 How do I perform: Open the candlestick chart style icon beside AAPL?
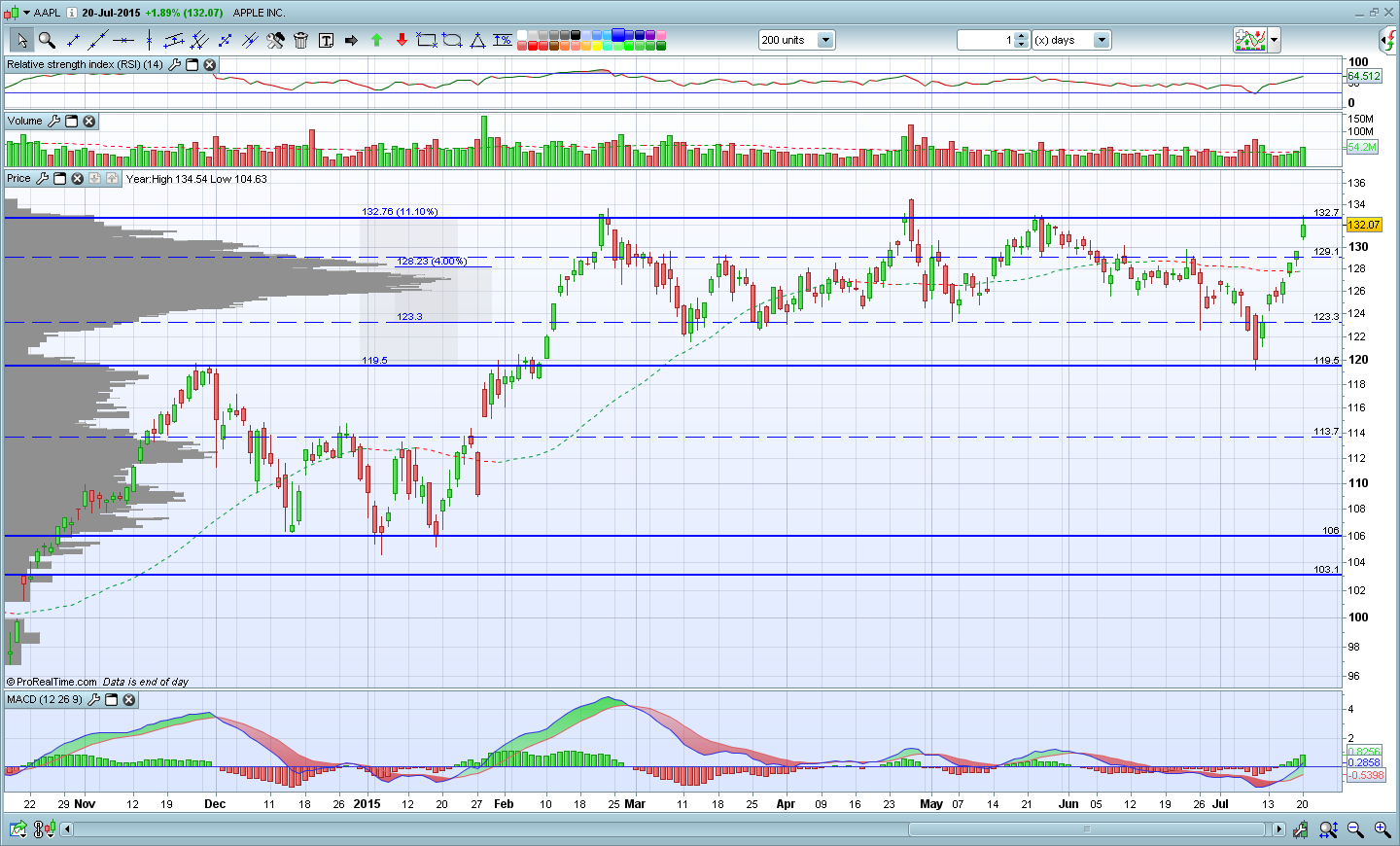pyautogui.click(x=11, y=13)
